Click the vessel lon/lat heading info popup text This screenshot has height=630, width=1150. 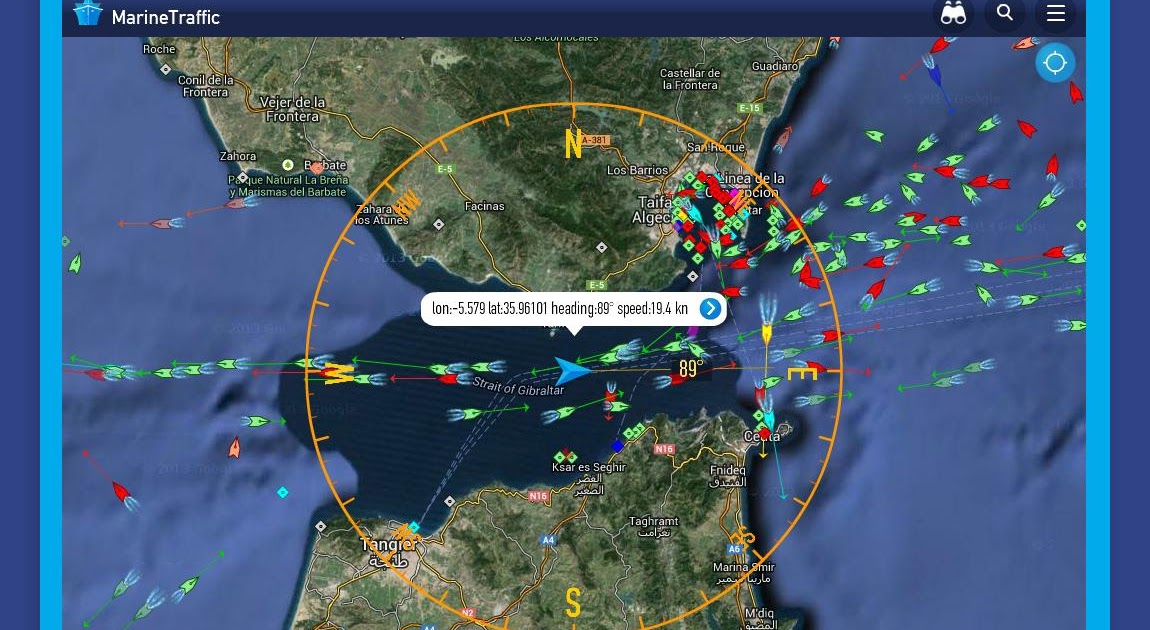point(560,308)
